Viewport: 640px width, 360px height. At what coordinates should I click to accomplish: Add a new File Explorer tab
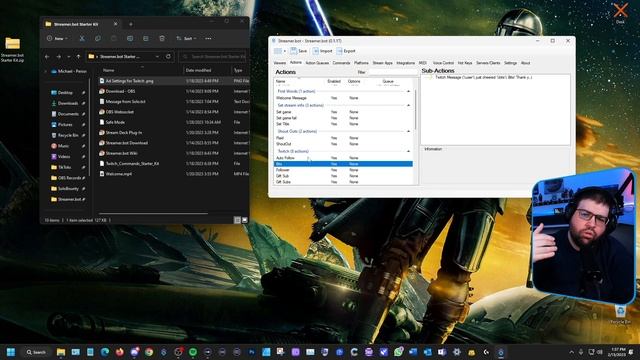(131, 24)
